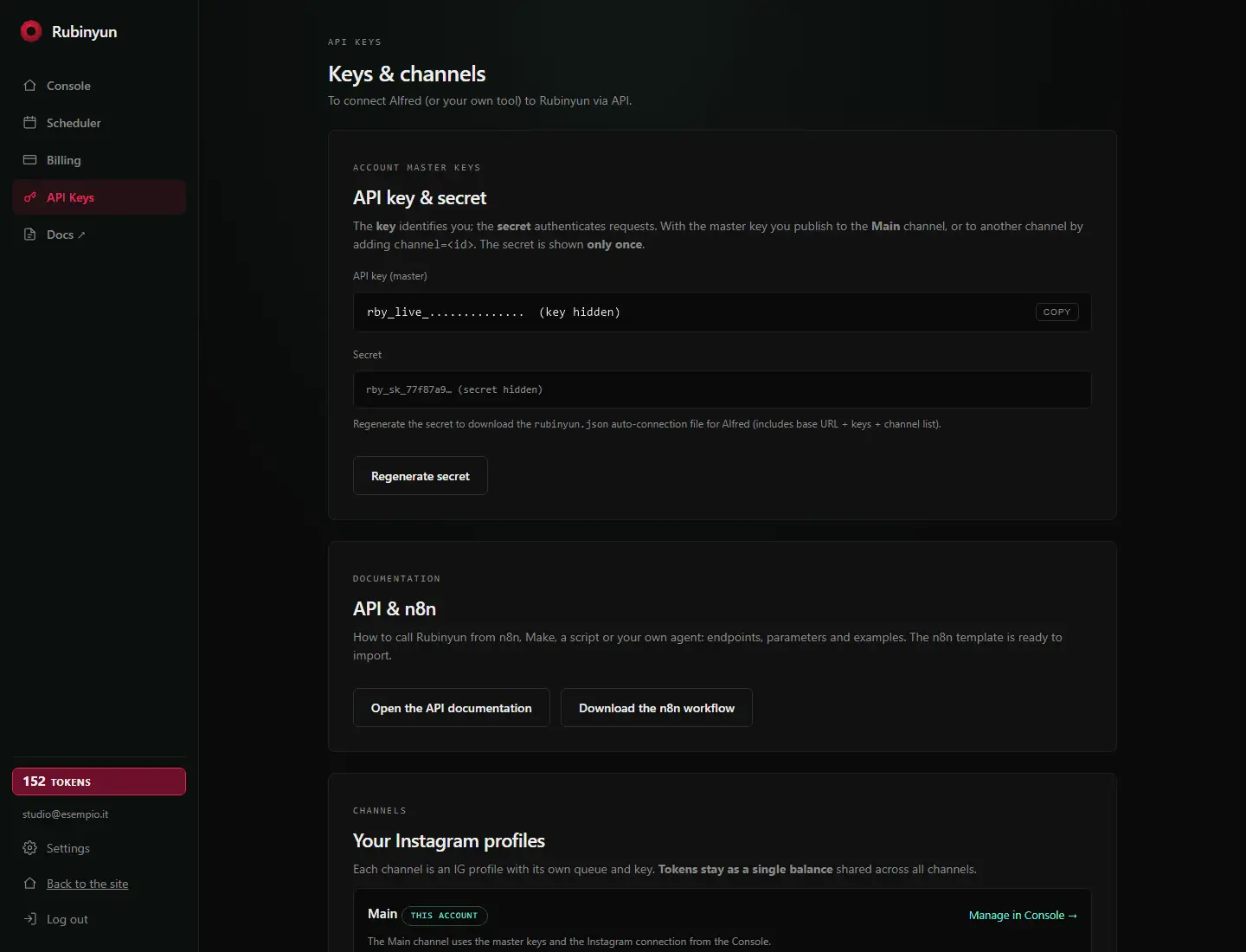Follow the Manage in Console link

(1023, 916)
